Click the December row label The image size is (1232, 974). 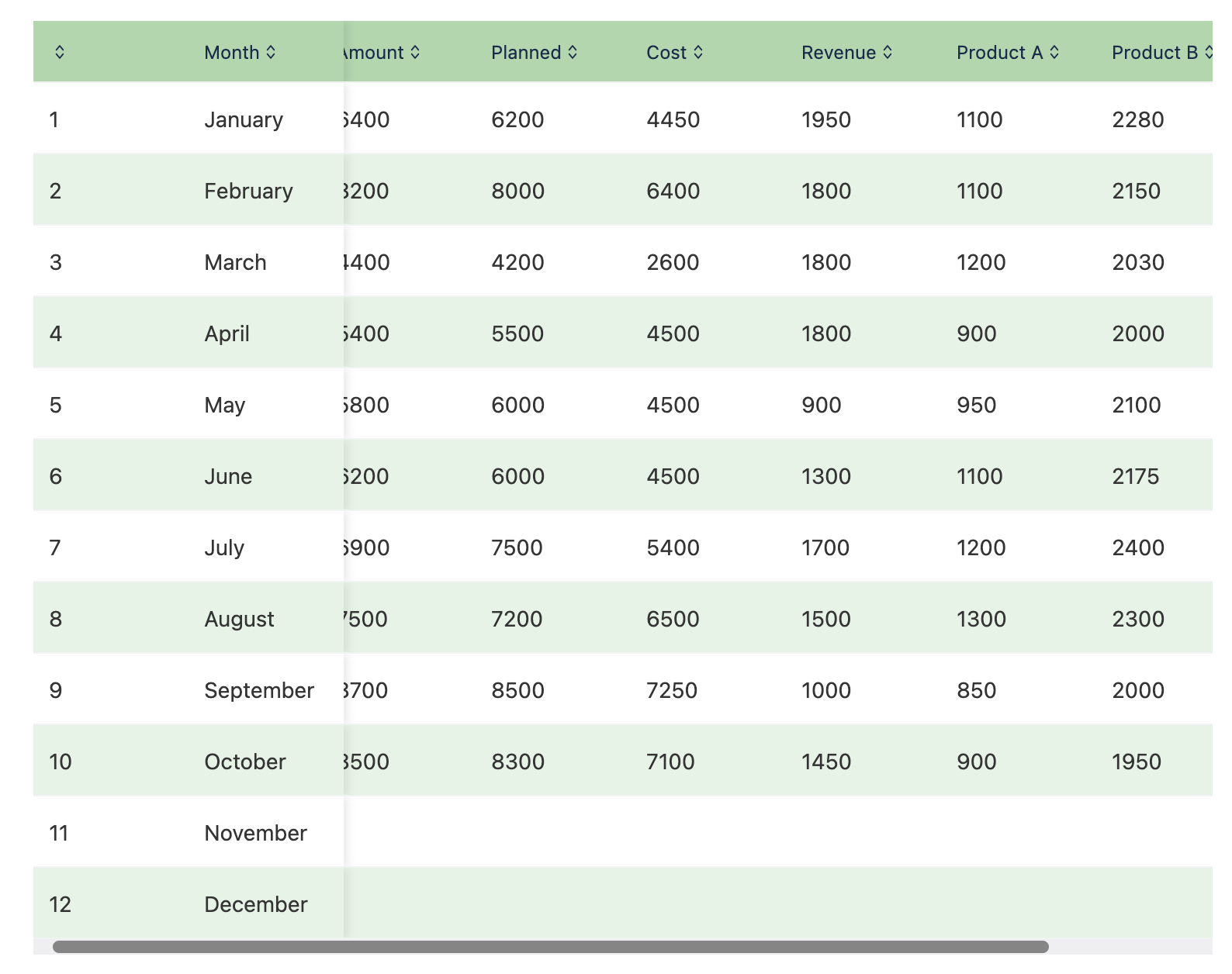pos(255,904)
